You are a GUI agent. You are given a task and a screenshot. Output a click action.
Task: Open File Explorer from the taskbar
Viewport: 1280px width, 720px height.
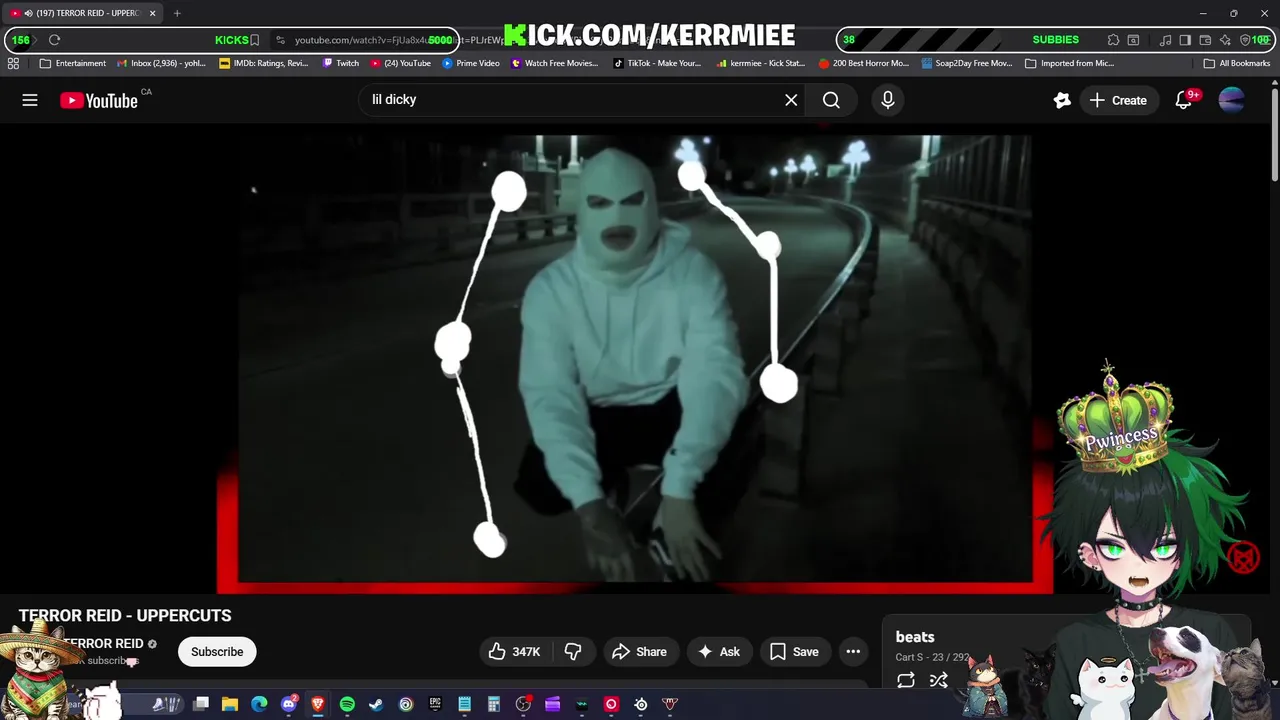coord(230,704)
